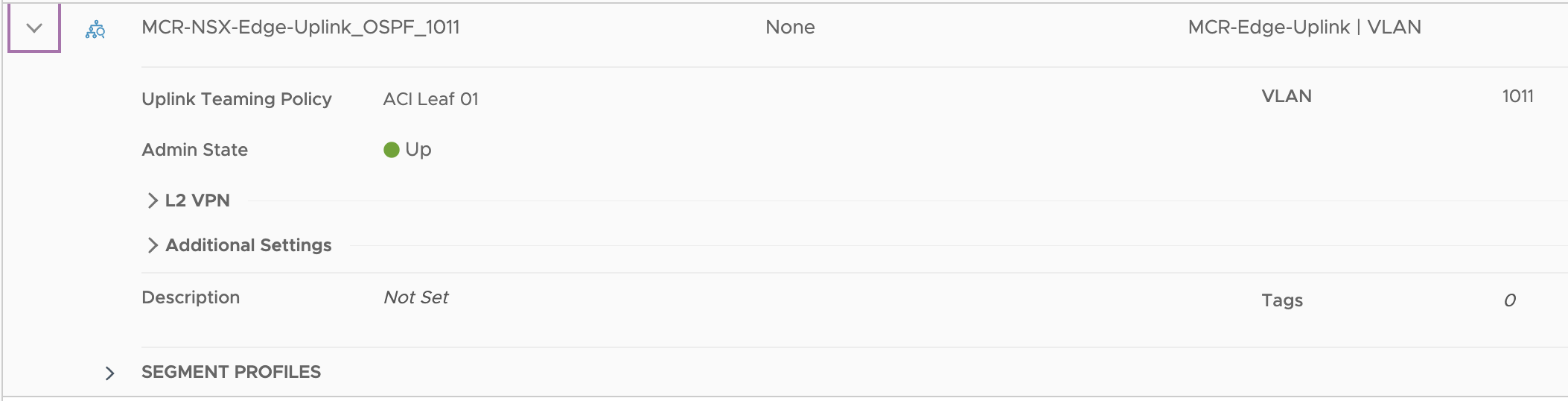Click the VLAN value 1011
The height and width of the screenshot is (401, 1568).
[x=1517, y=96]
